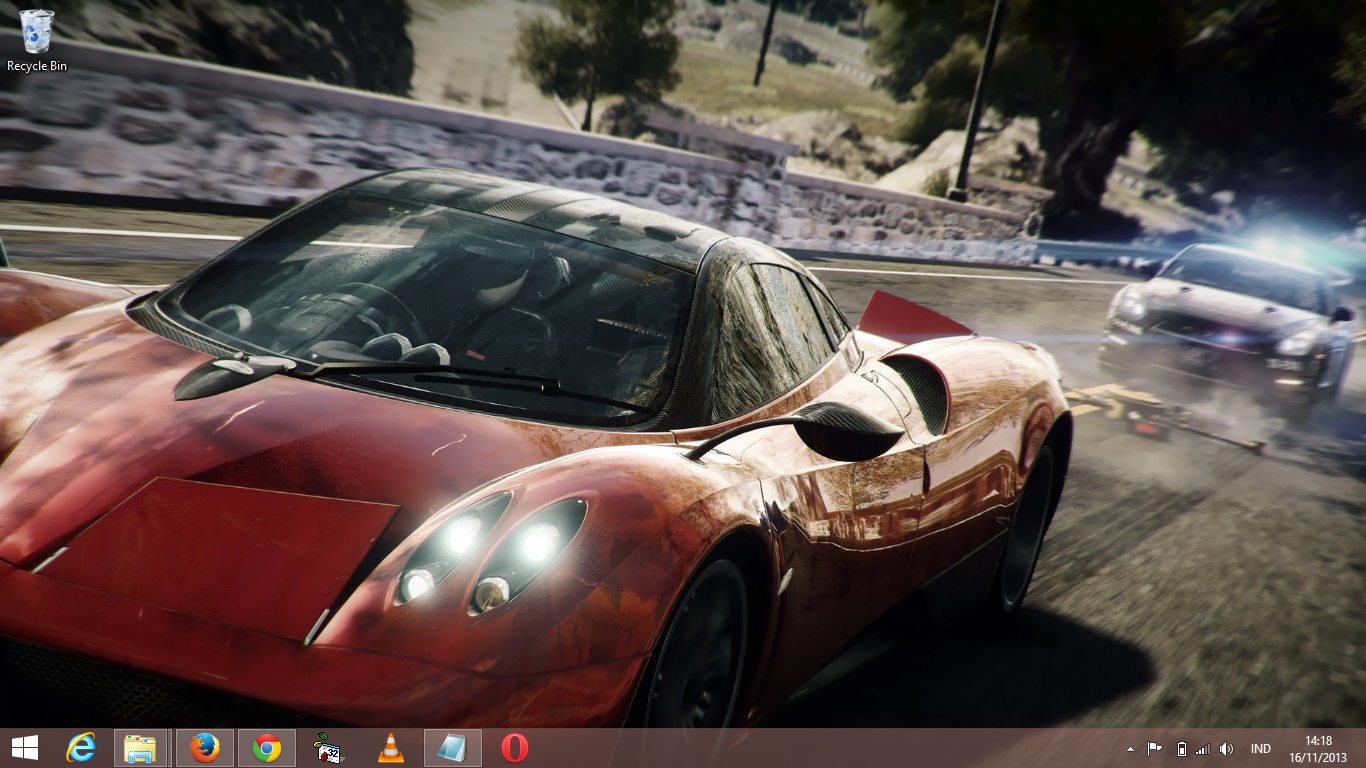
Task: Change the IND input language indicator
Action: (x=1261, y=749)
